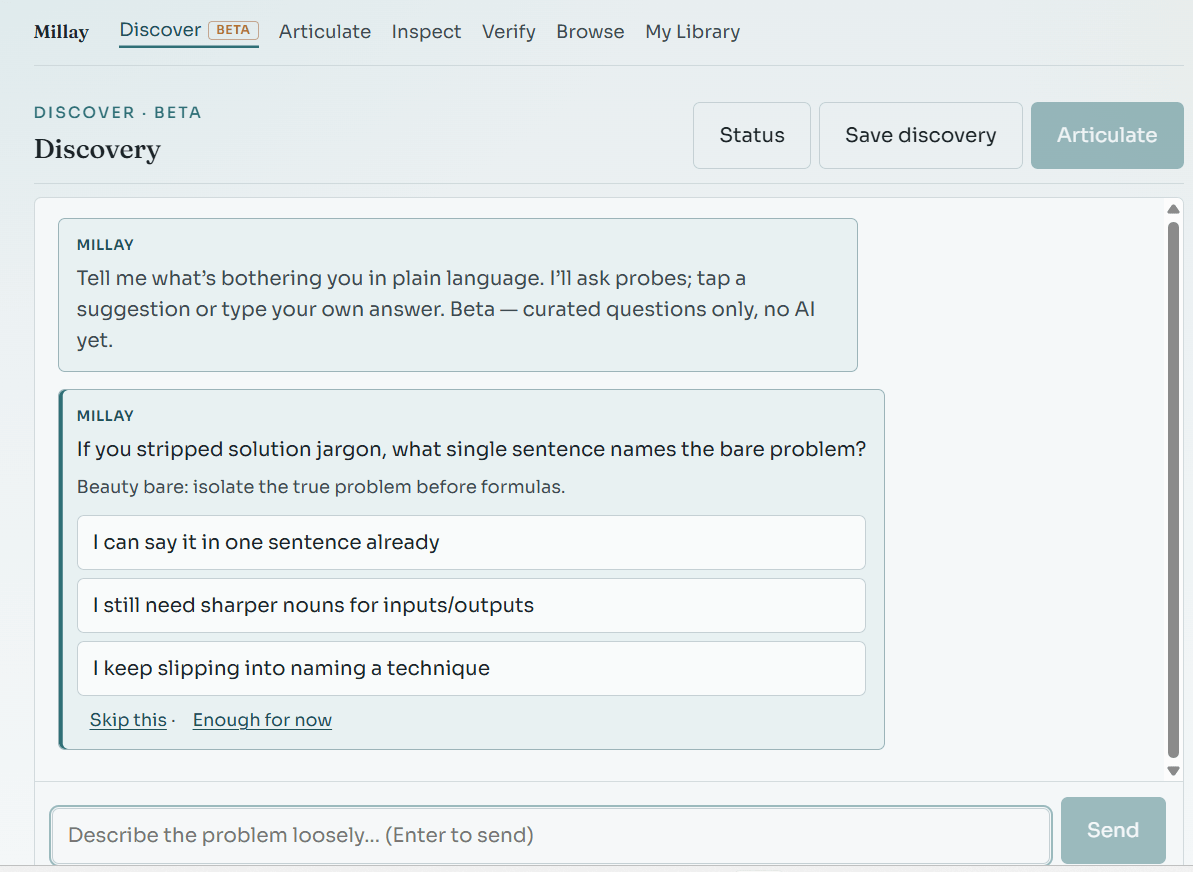Click the teal Articulate button
This screenshot has height=872, width=1193.
pos(1107,135)
